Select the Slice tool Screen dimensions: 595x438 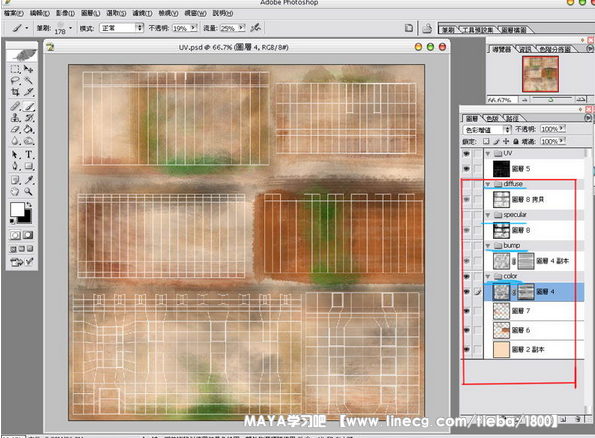click(28, 92)
